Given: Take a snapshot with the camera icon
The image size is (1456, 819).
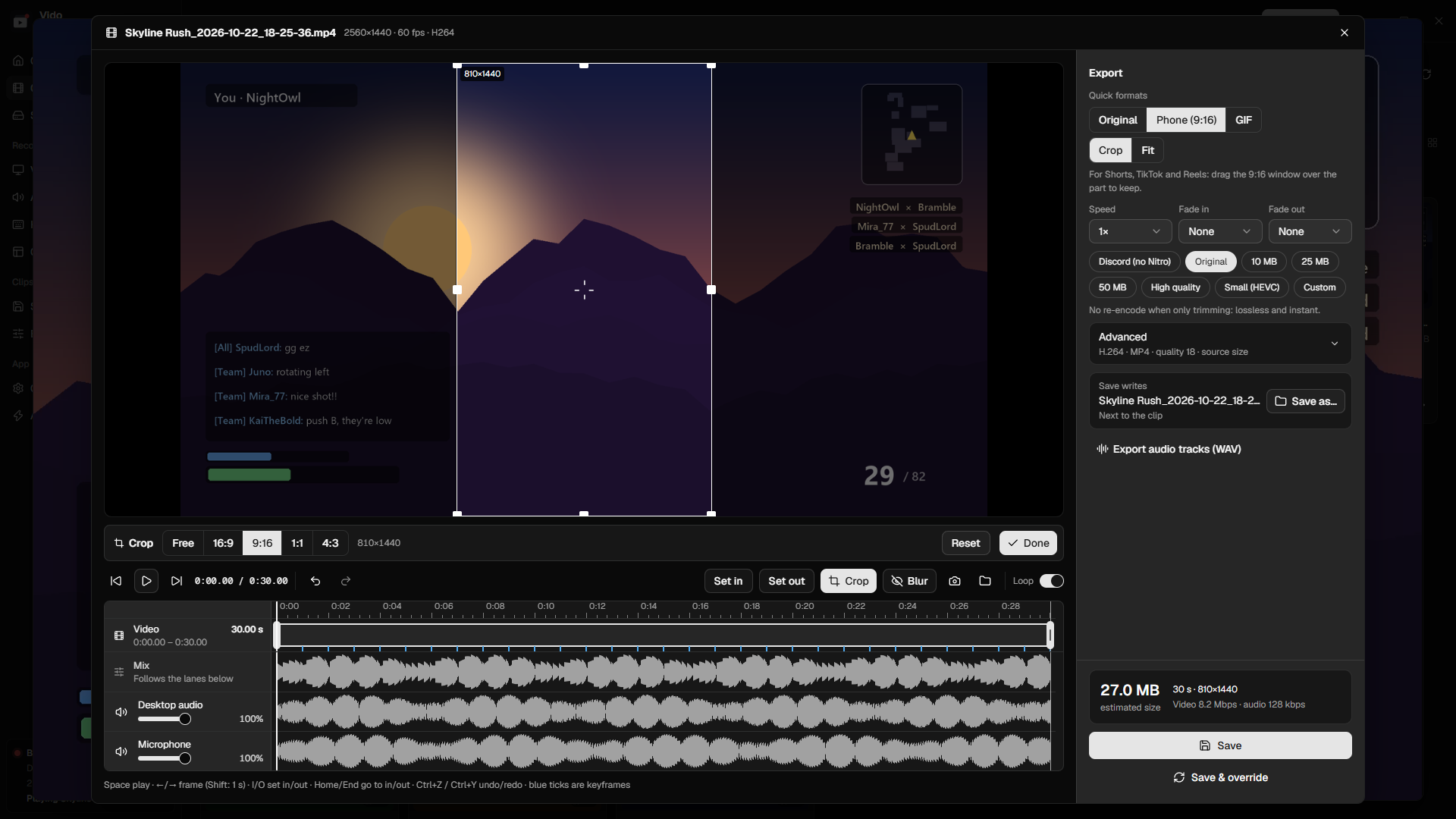Looking at the screenshot, I should click(955, 581).
